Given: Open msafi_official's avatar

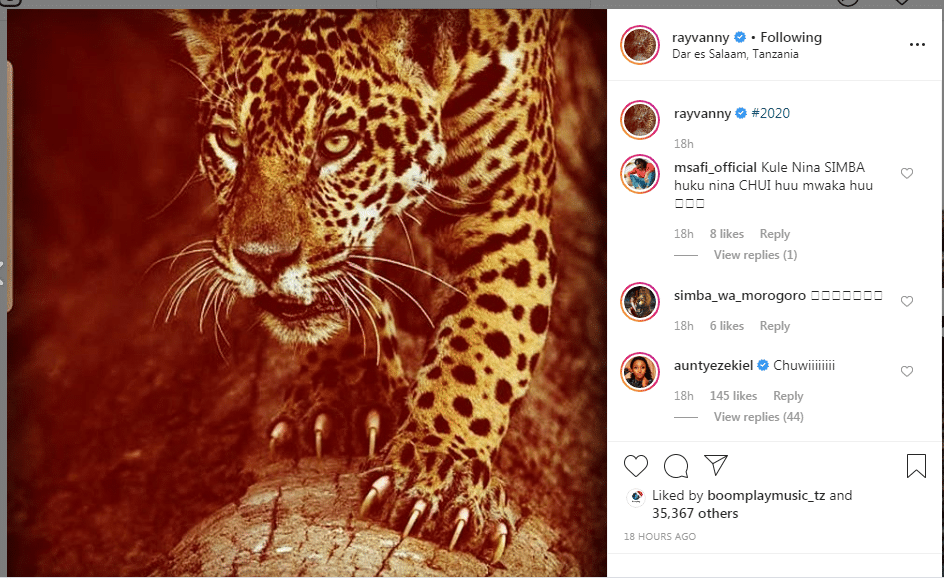Looking at the screenshot, I should [640, 173].
